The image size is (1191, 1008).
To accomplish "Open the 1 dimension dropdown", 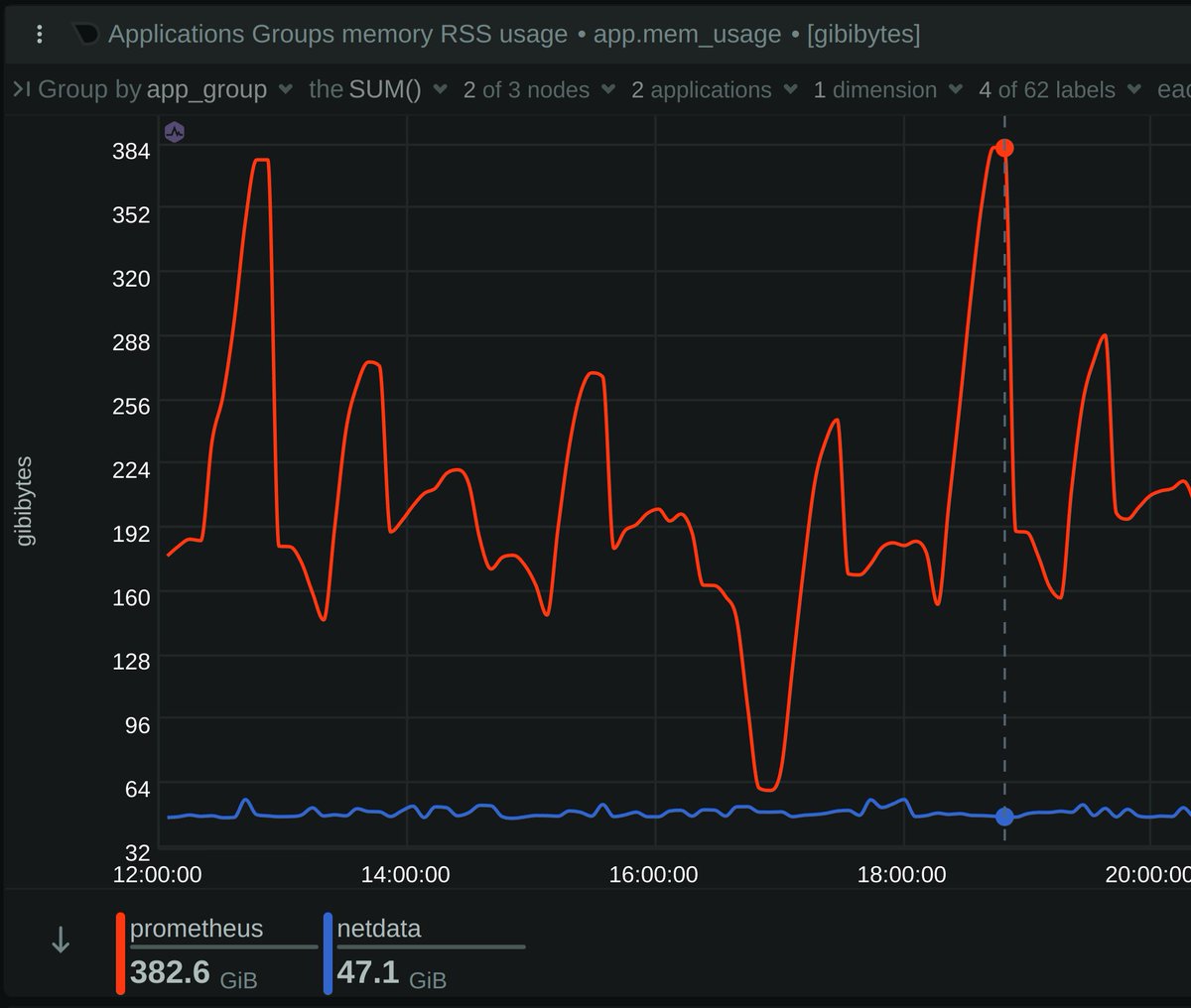I will point(887,89).
